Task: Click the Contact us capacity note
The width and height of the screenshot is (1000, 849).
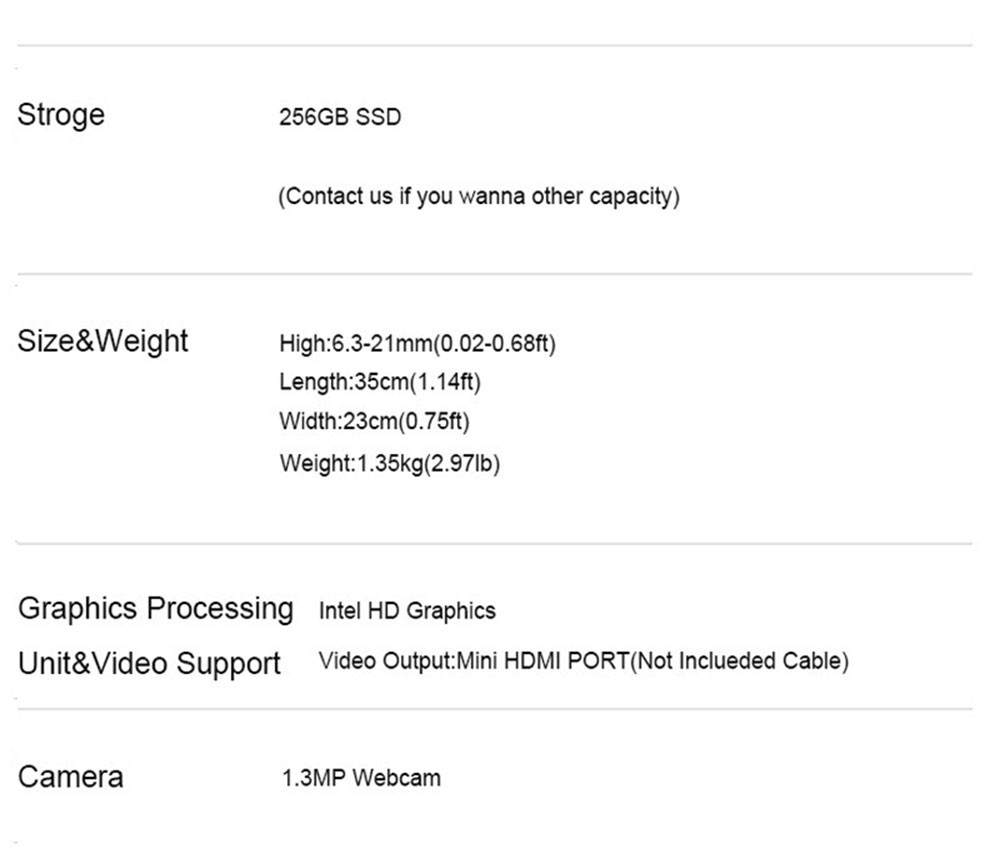Action: point(478,196)
